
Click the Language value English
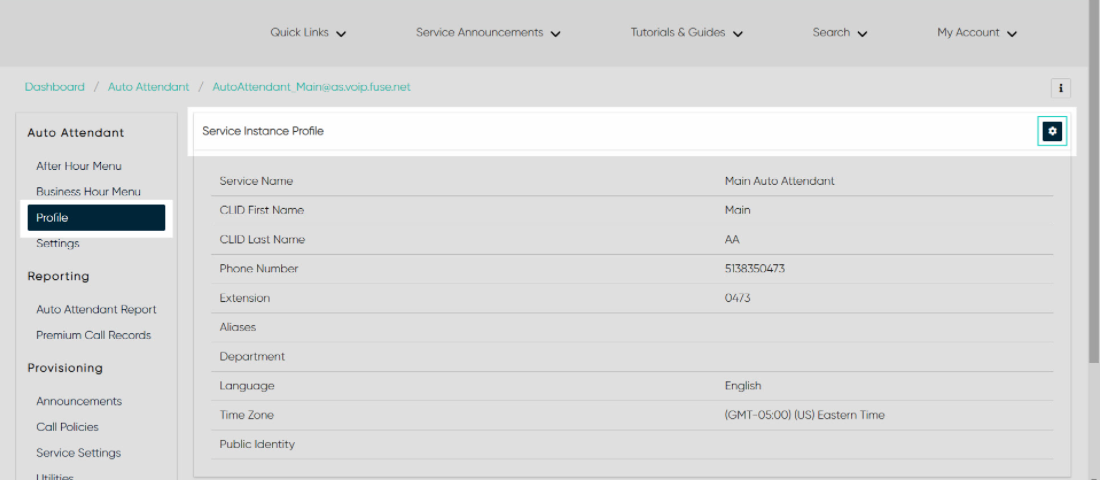click(x=743, y=386)
